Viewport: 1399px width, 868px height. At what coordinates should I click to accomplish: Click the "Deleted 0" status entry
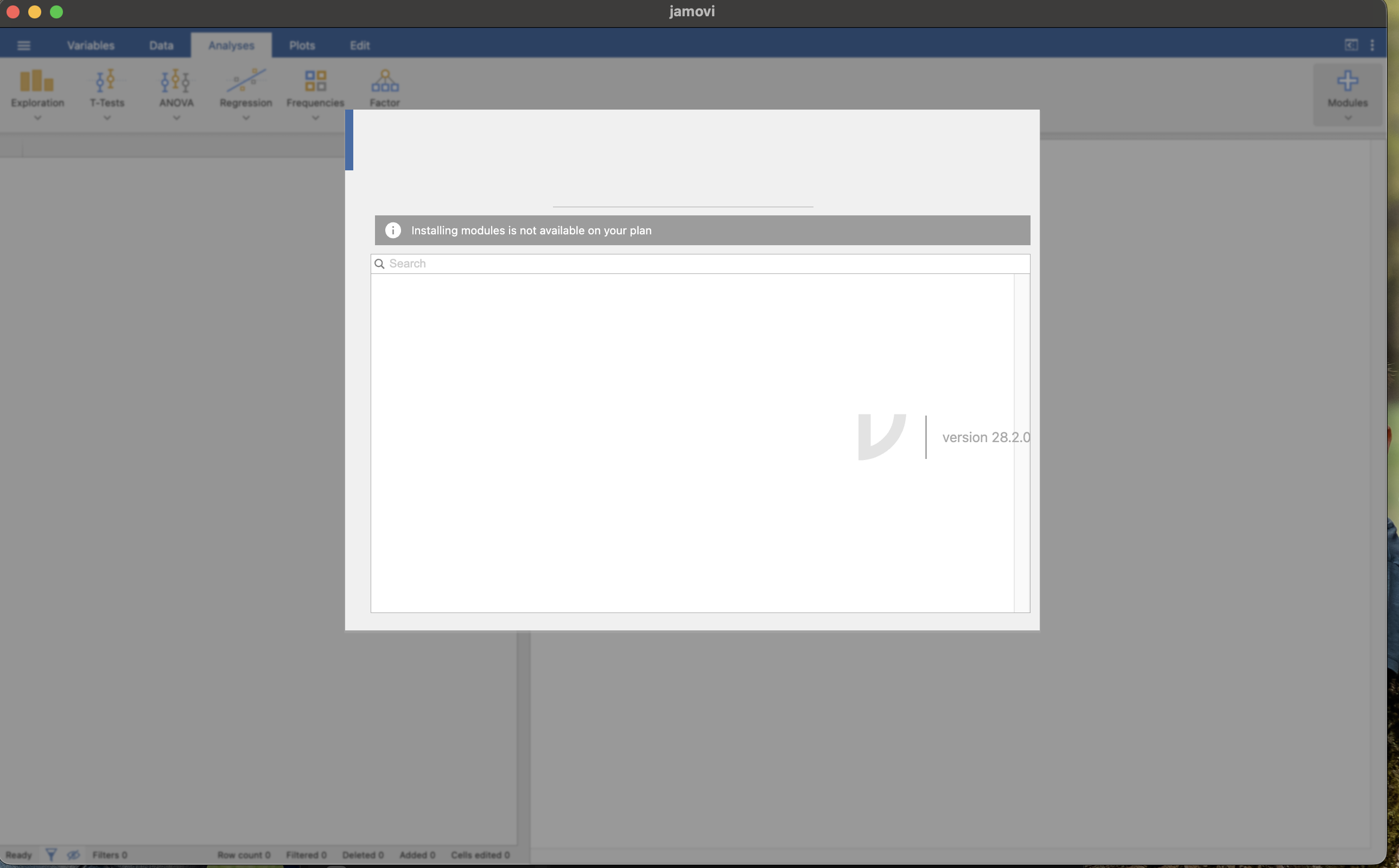click(363, 855)
